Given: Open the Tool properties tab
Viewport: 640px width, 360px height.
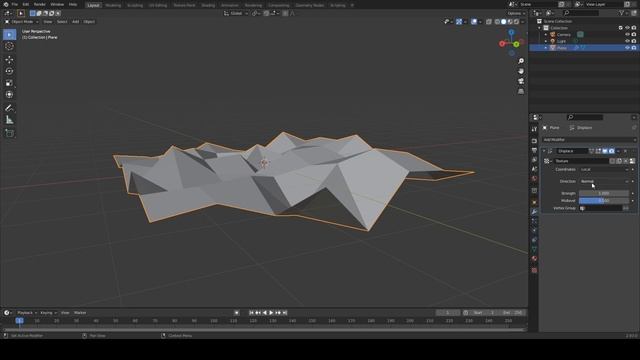Looking at the screenshot, I should coord(534,129).
